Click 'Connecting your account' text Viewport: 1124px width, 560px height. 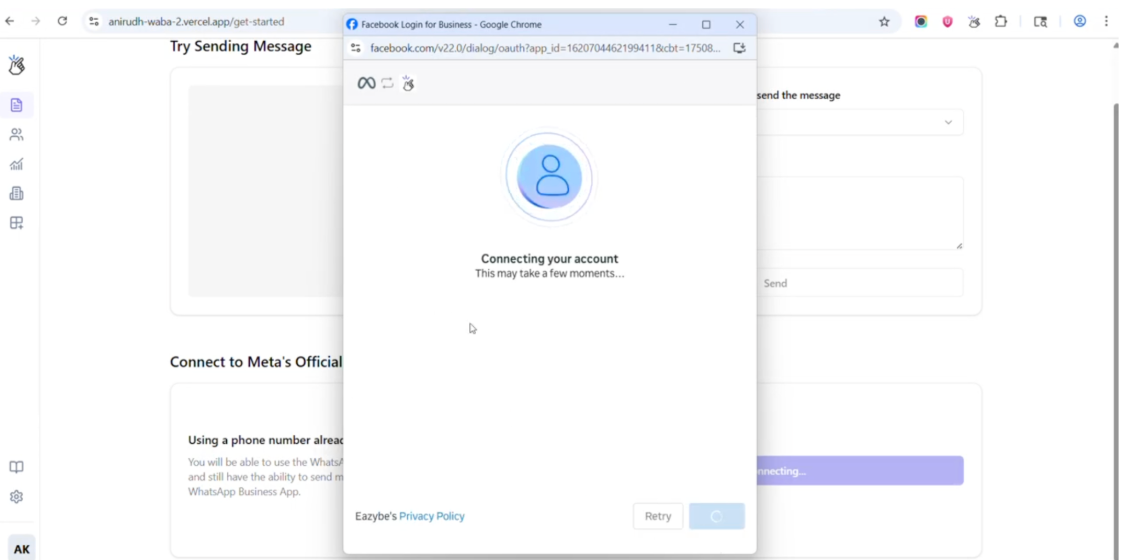click(550, 259)
